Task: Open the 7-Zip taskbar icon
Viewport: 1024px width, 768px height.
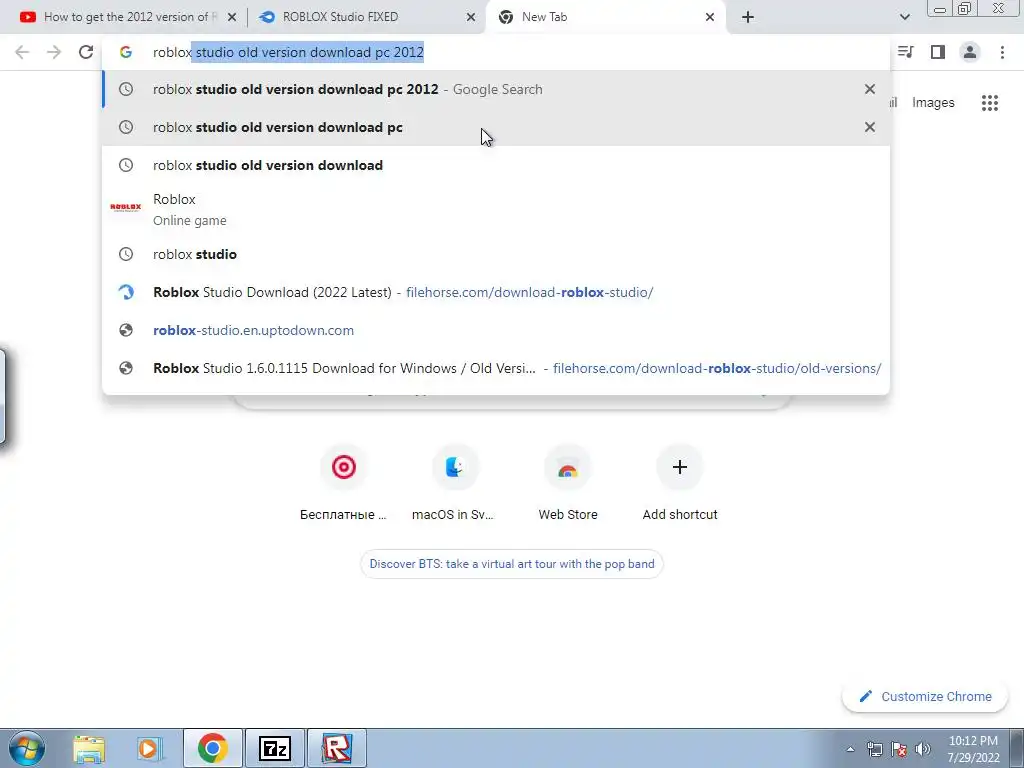Action: coord(275,748)
